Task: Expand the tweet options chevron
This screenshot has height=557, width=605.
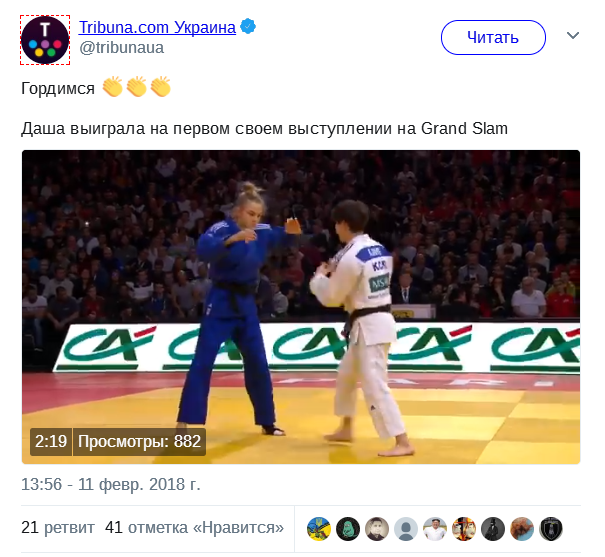Action: [573, 35]
